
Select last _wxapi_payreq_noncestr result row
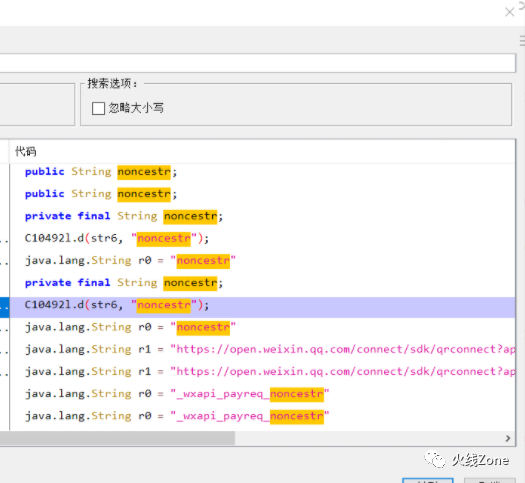point(262,416)
